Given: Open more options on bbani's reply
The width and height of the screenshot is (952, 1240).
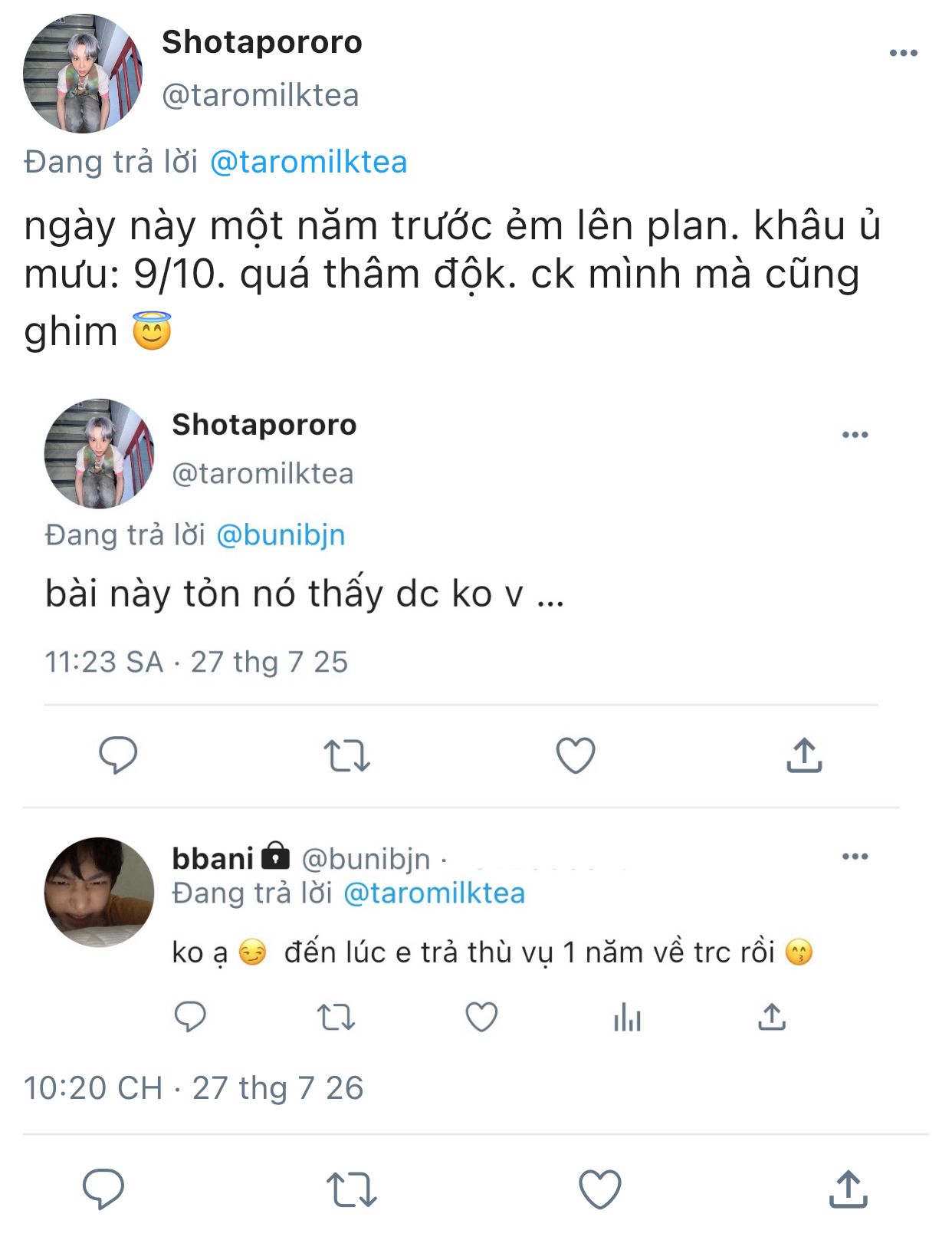Looking at the screenshot, I should click(855, 857).
